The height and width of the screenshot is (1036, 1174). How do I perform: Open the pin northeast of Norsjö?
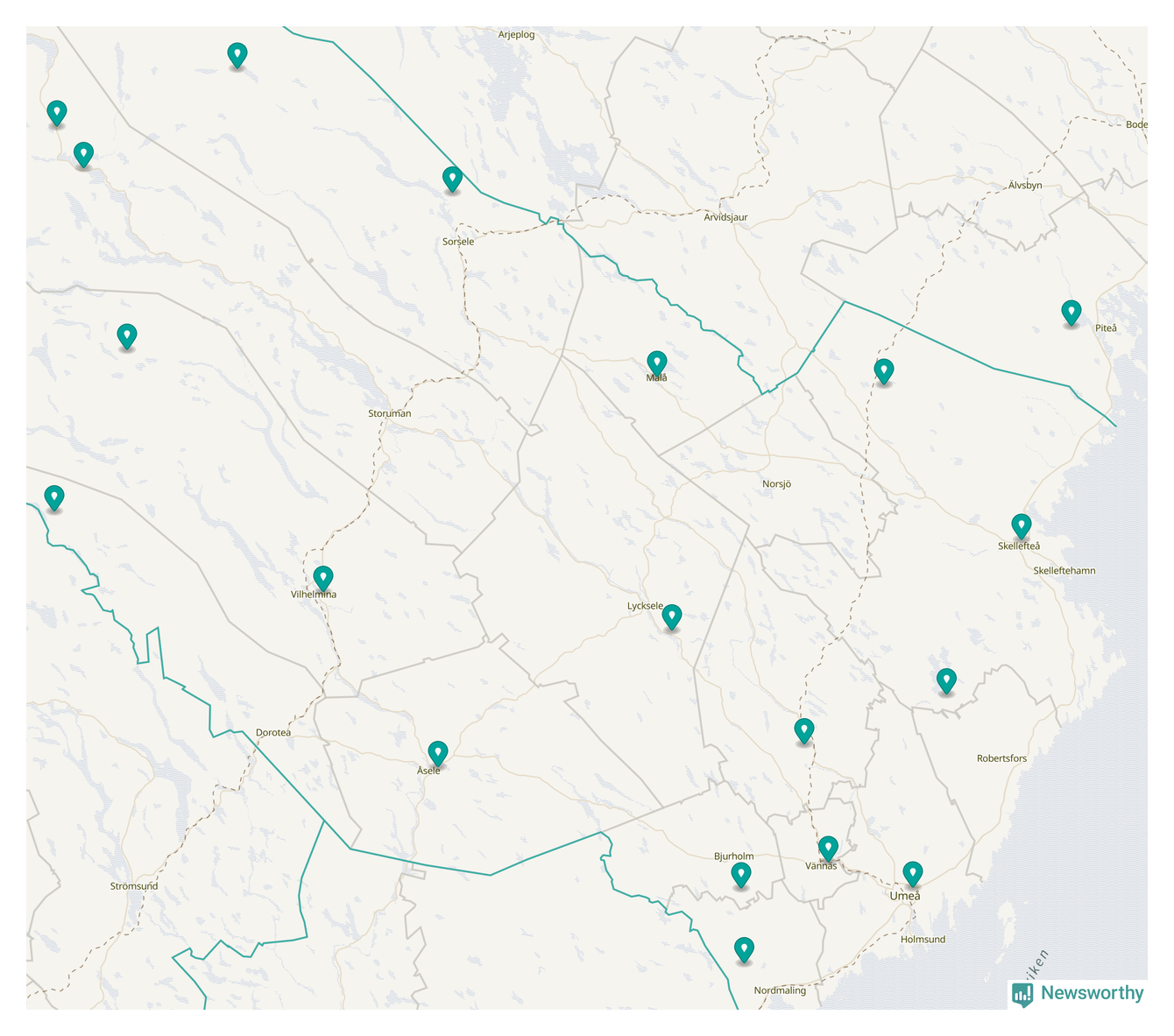click(884, 371)
